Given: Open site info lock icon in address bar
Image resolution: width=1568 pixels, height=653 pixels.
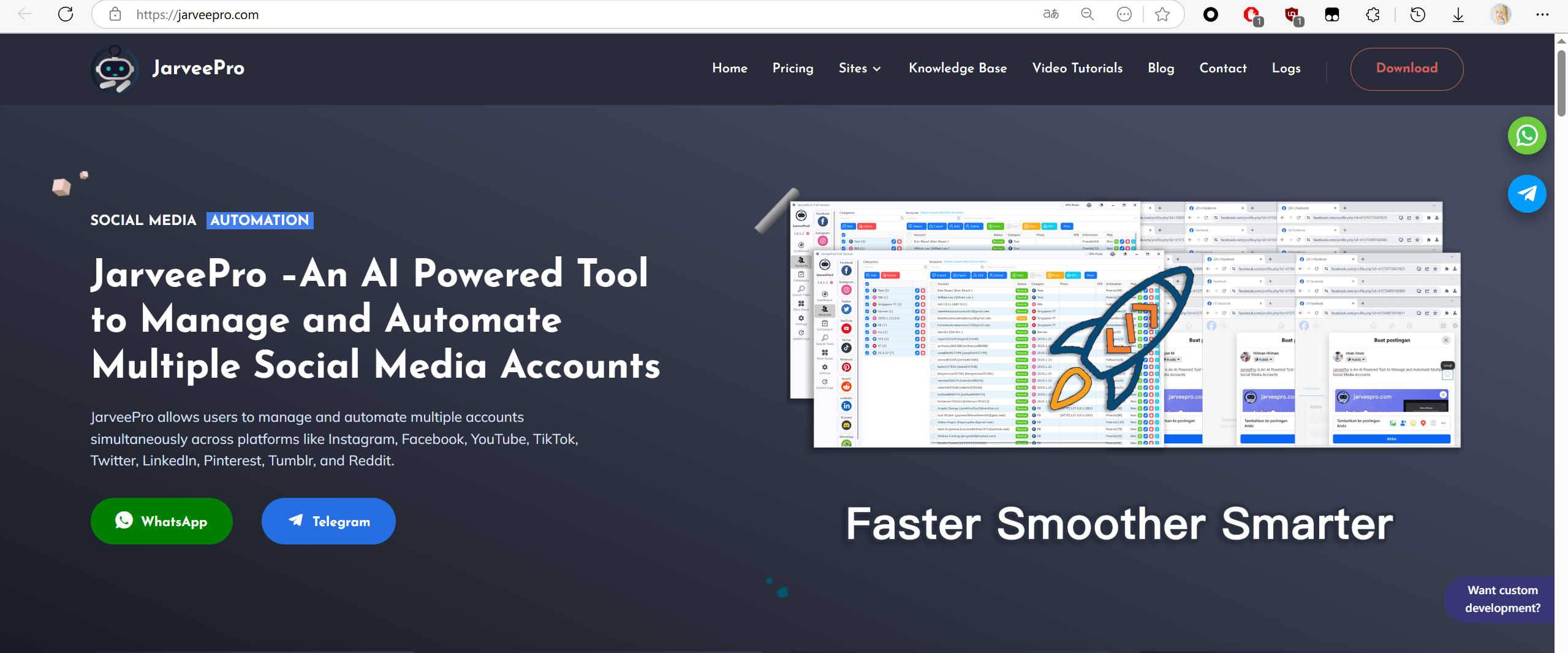Looking at the screenshot, I should 115,14.
